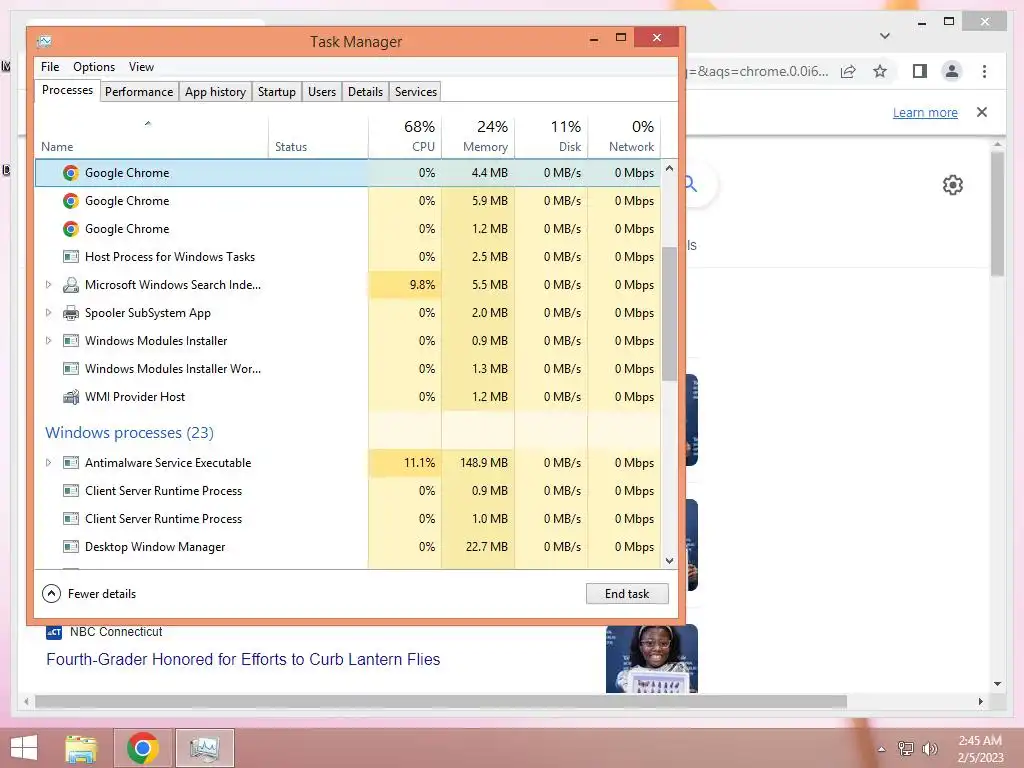Image resolution: width=1024 pixels, height=768 pixels.
Task: Open the taskbar clock showing 2:45 AM
Action: point(980,749)
